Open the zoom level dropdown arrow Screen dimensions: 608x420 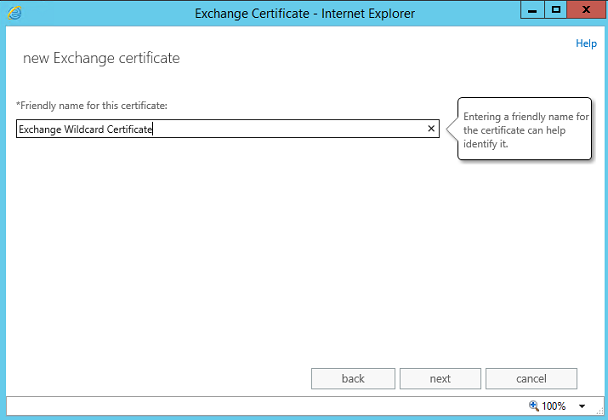[x=582, y=406]
